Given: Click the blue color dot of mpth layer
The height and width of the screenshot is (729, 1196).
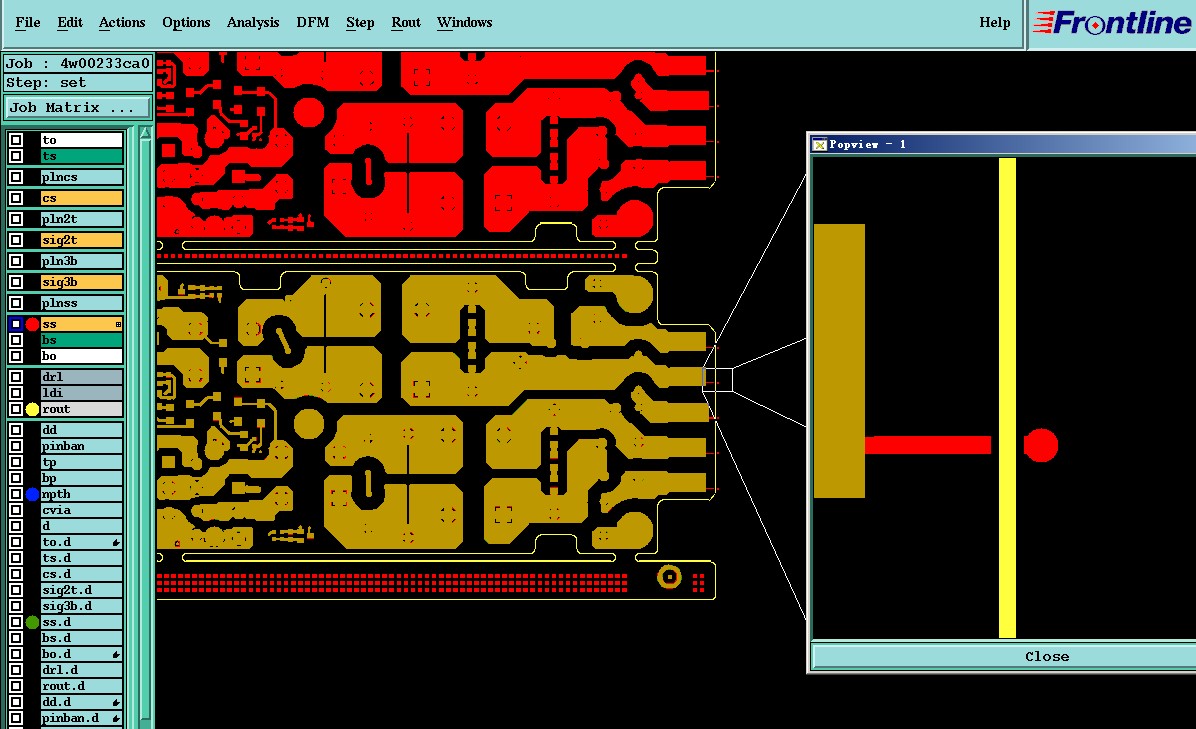Looking at the screenshot, I should pos(32,495).
